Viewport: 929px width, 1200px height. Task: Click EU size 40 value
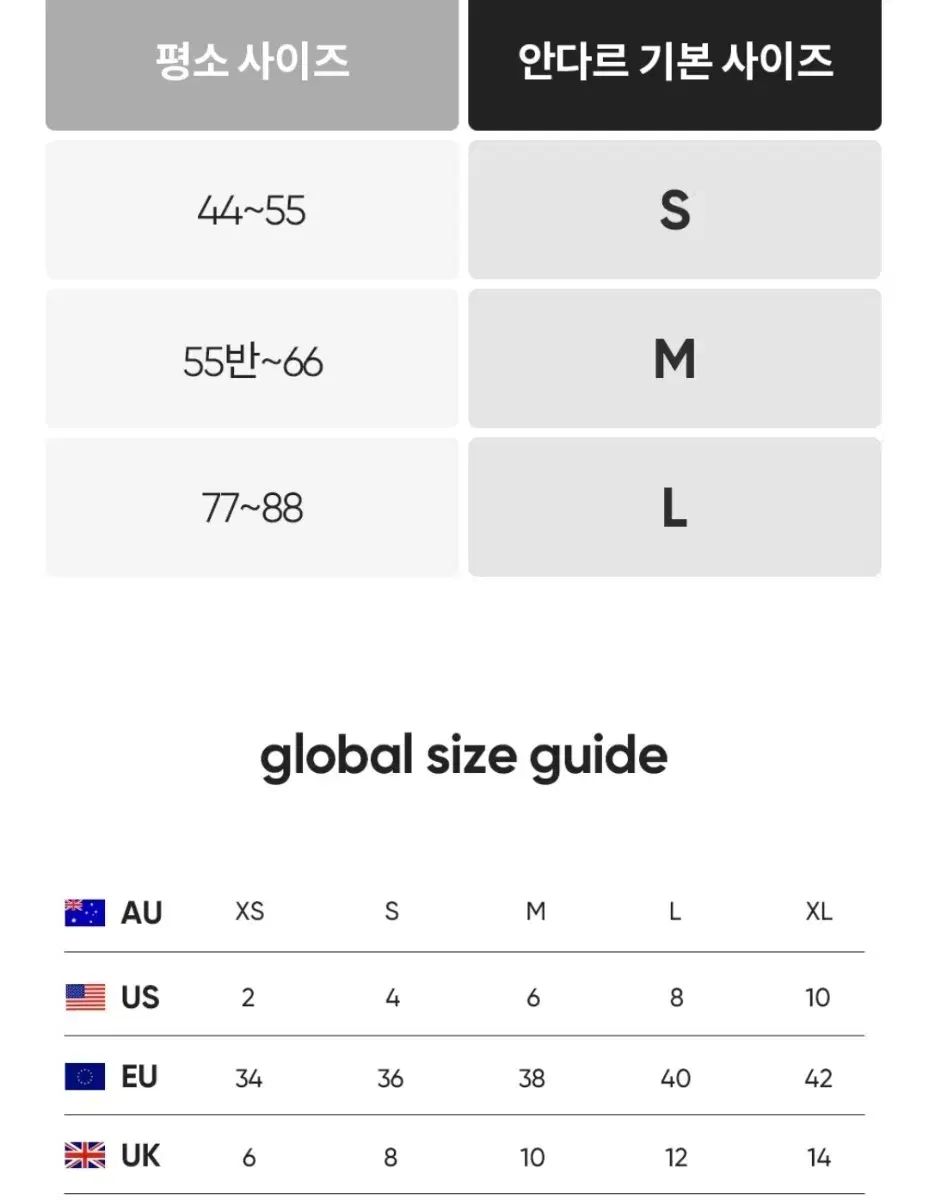click(x=676, y=1078)
